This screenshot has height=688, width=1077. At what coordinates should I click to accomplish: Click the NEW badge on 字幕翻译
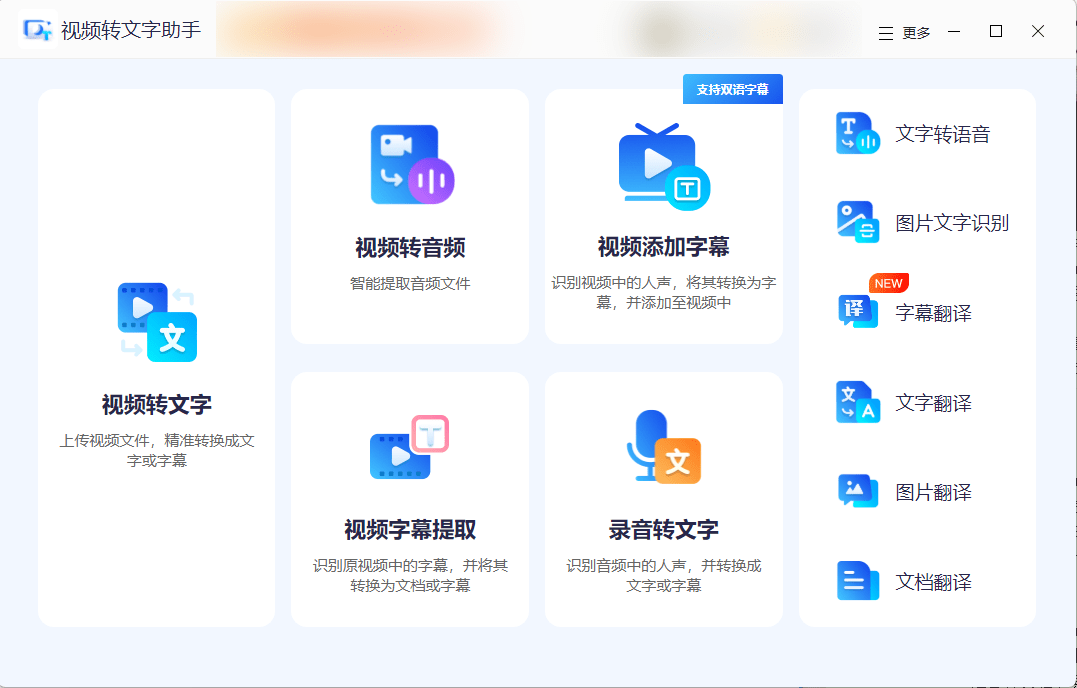pyautogui.click(x=886, y=283)
